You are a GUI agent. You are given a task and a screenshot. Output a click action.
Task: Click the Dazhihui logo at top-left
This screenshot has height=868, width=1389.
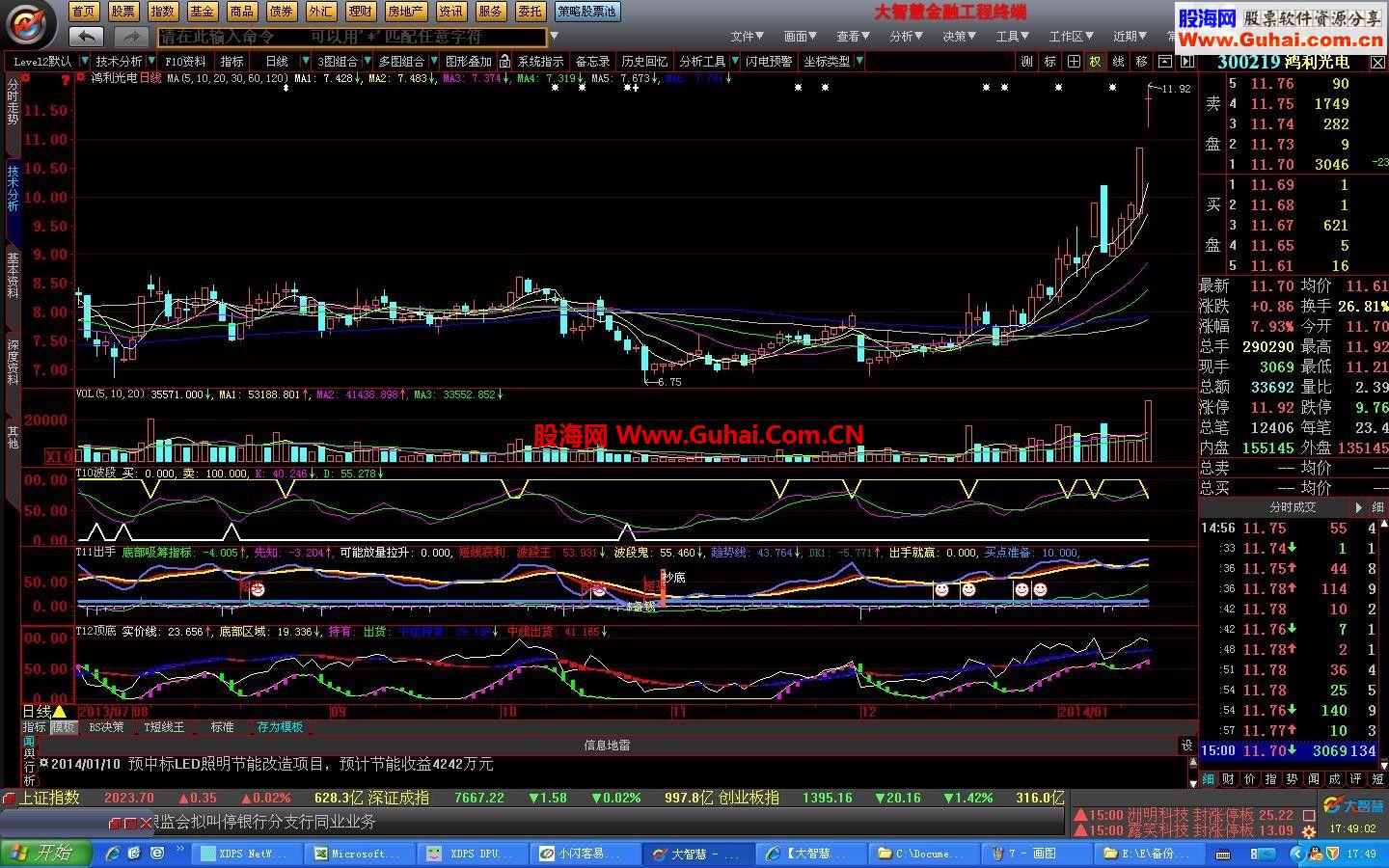tap(30, 23)
